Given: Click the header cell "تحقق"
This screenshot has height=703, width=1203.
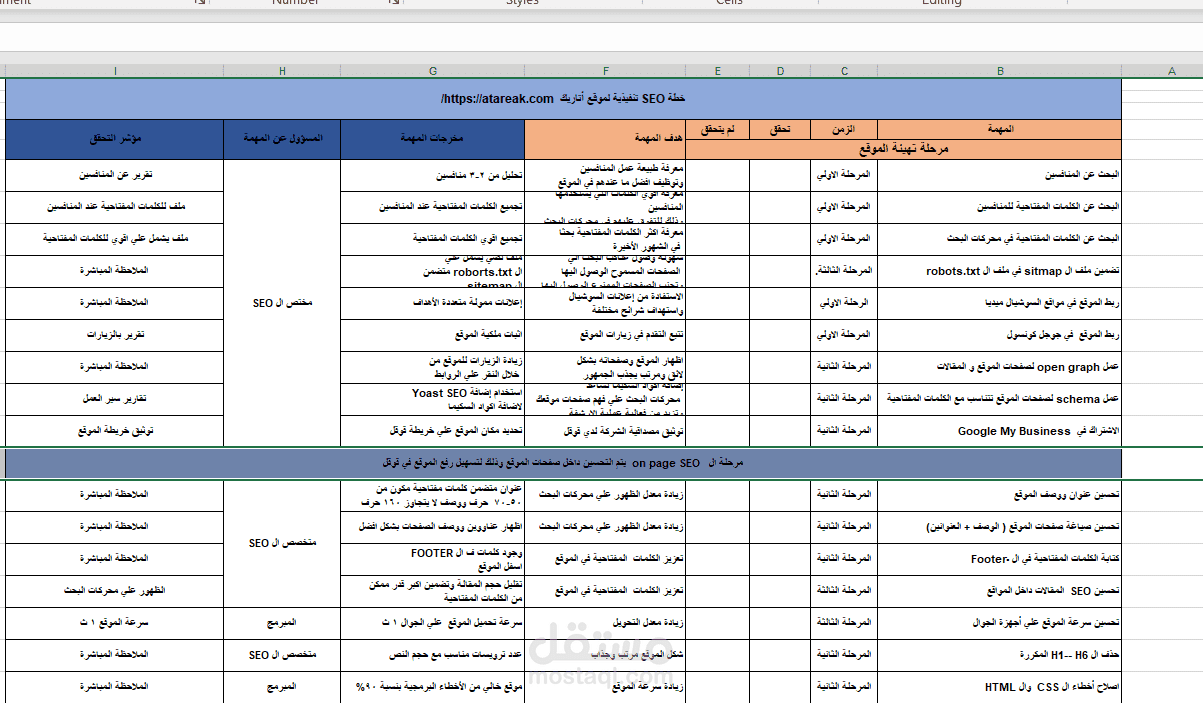Looking at the screenshot, I should [780, 130].
